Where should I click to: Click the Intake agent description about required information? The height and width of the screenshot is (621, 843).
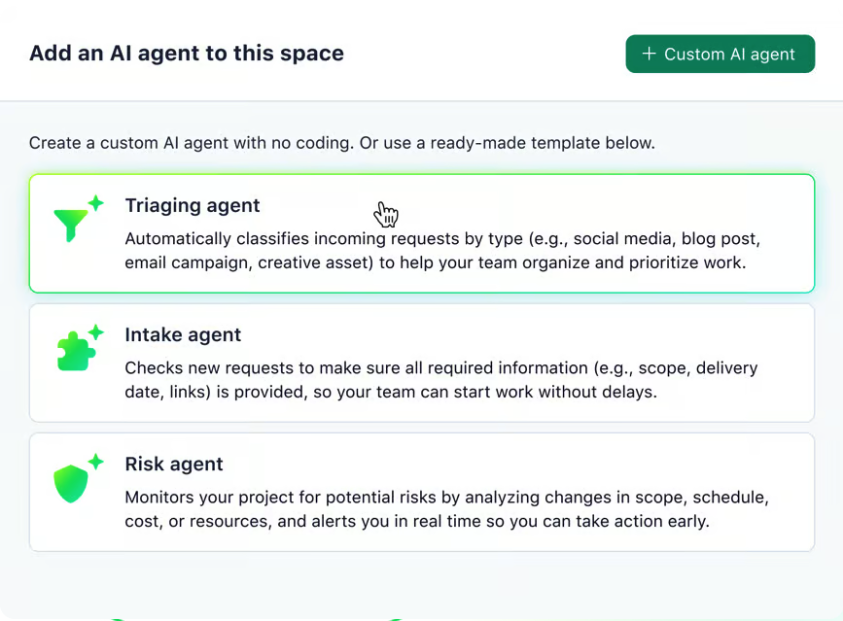pos(441,380)
